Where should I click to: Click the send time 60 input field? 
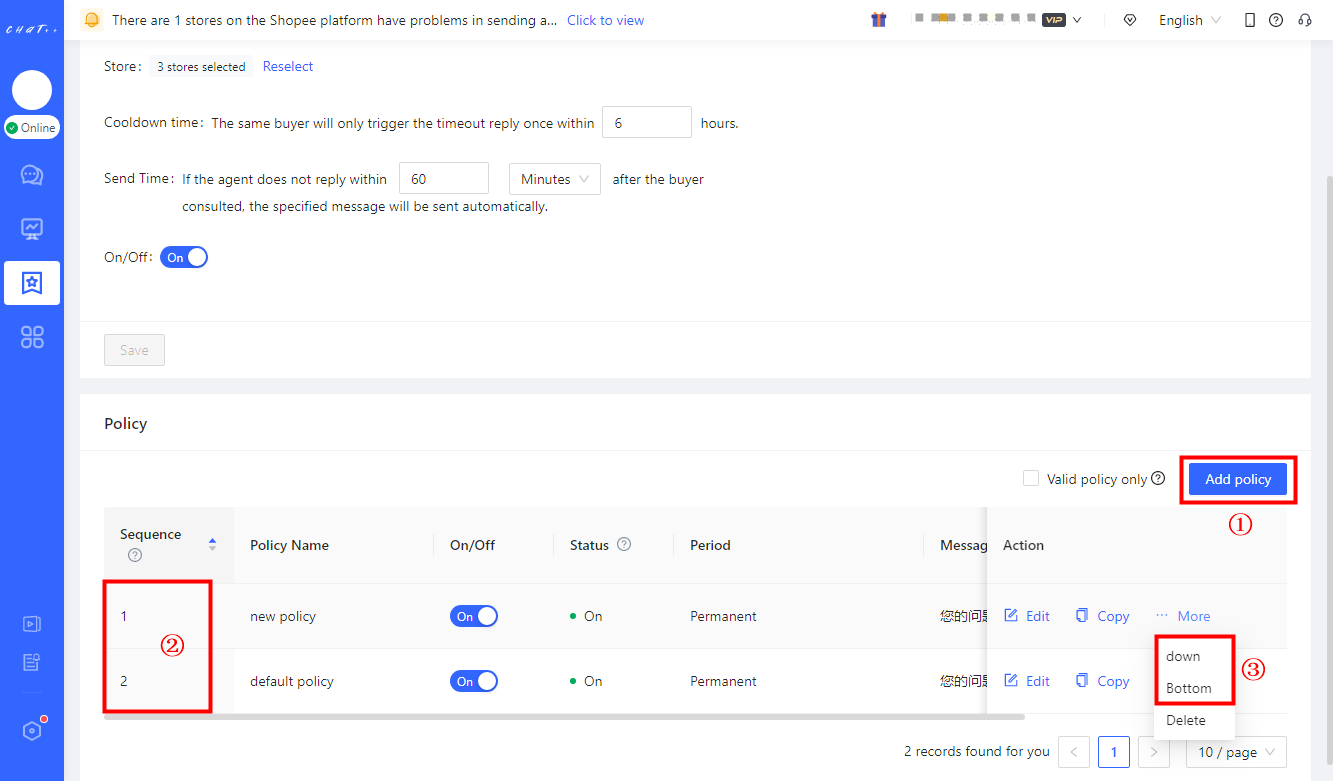(x=444, y=179)
